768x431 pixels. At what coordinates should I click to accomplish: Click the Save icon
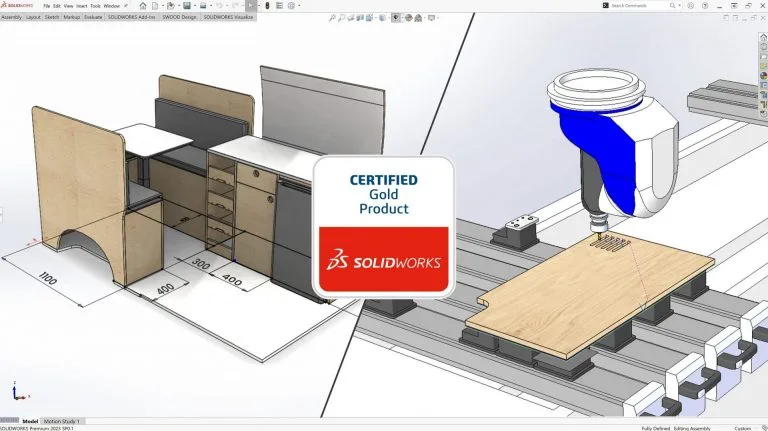(187, 6)
